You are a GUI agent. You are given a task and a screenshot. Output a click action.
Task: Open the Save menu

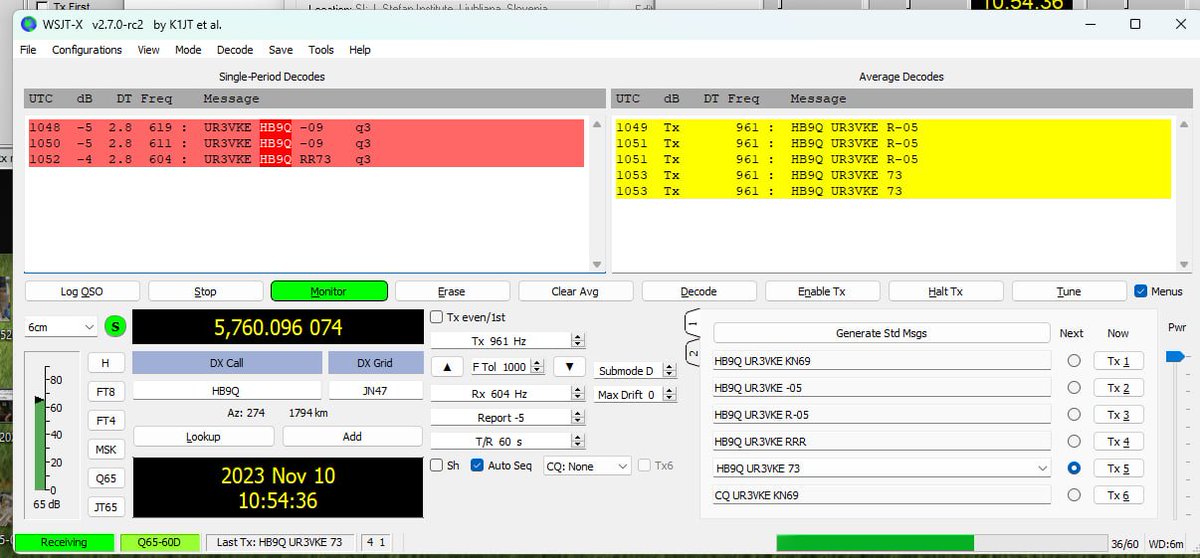[281, 50]
